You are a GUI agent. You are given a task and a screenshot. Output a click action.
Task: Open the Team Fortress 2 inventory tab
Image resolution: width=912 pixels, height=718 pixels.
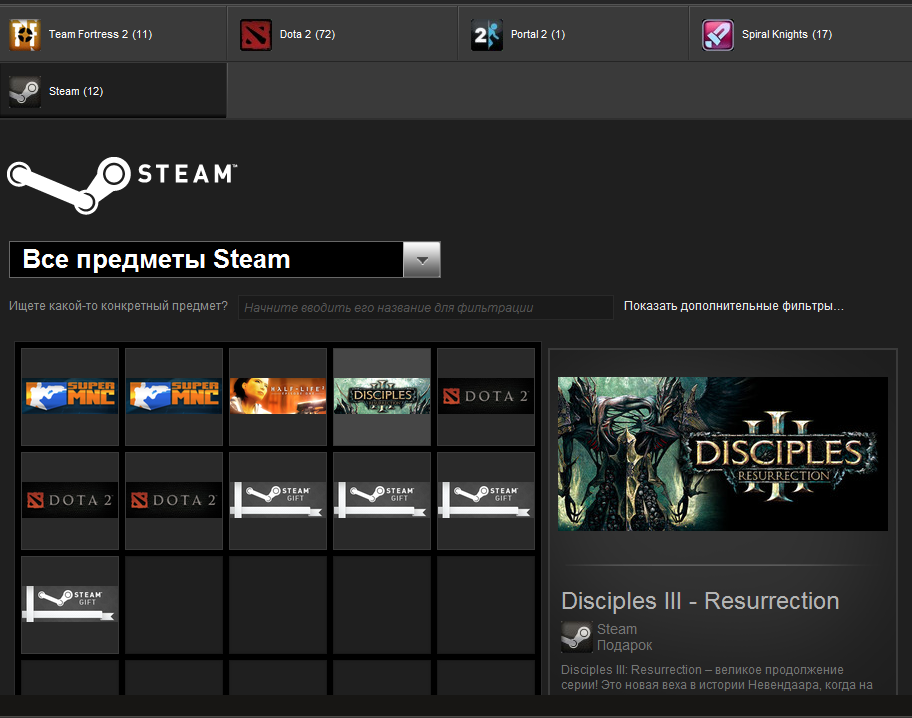(x=113, y=34)
